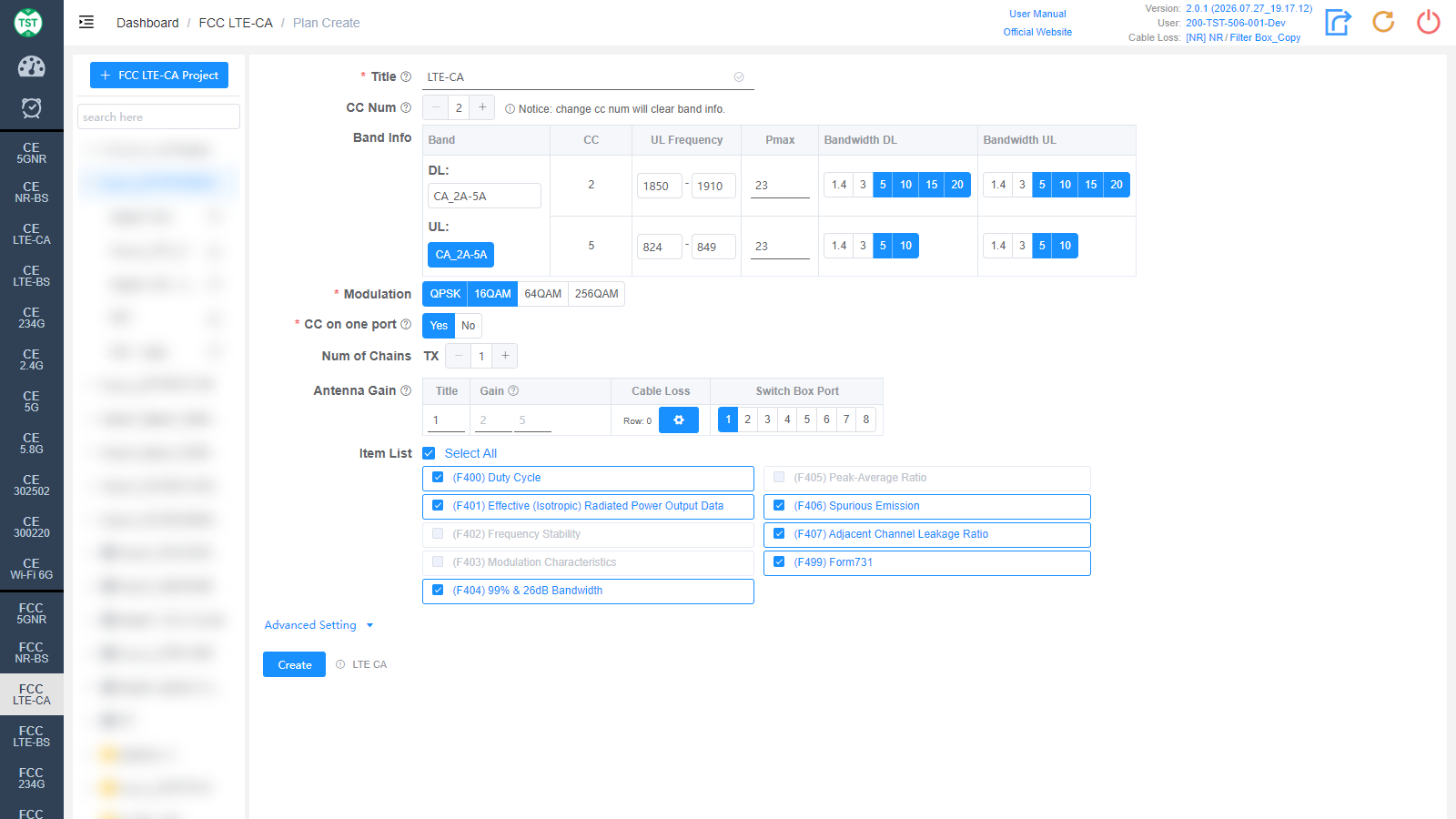Toggle the (F406) Spurious Emission checkbox
The width and height of the screenshot is (1456, 819).
coord(779,506)
